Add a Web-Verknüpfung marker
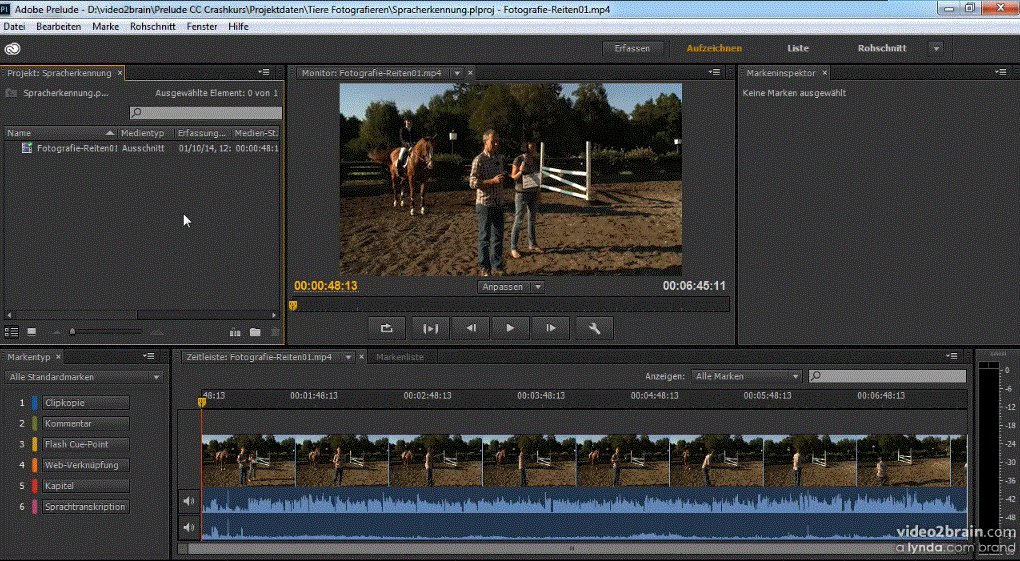 click(86, 465)
